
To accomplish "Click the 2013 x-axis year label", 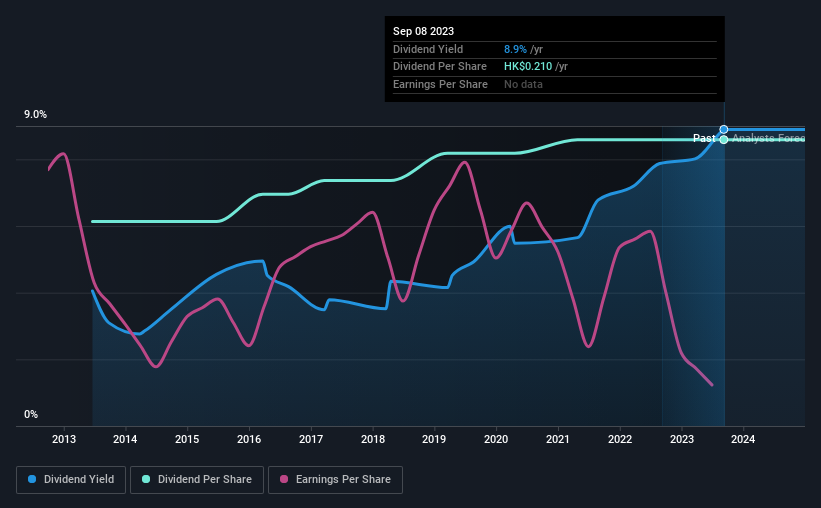I will 64,439.
